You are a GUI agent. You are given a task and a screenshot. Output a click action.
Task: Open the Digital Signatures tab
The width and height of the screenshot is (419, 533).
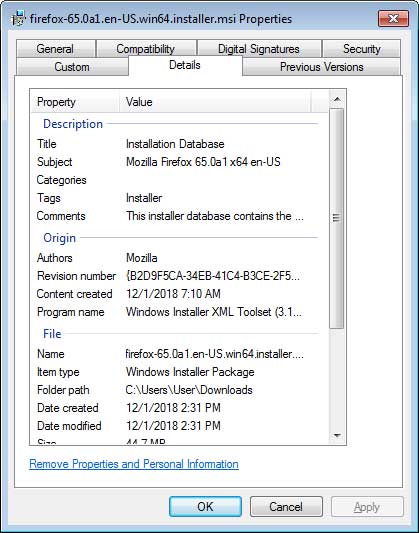pos(259,49)
